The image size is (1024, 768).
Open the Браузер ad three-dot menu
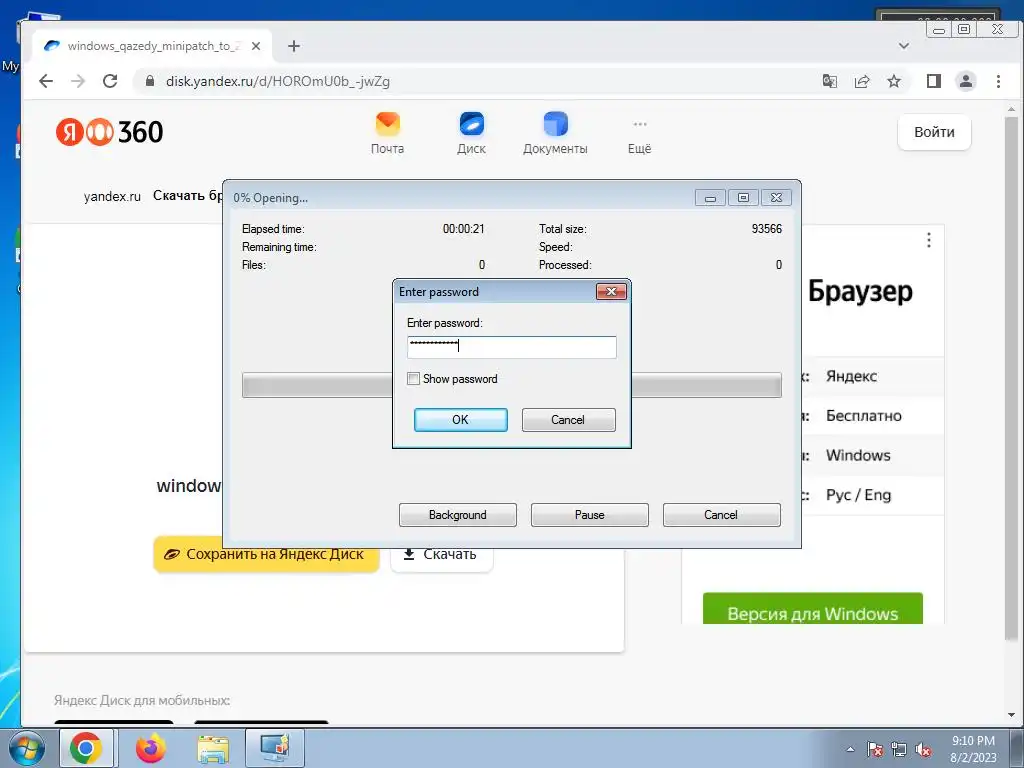929,240
